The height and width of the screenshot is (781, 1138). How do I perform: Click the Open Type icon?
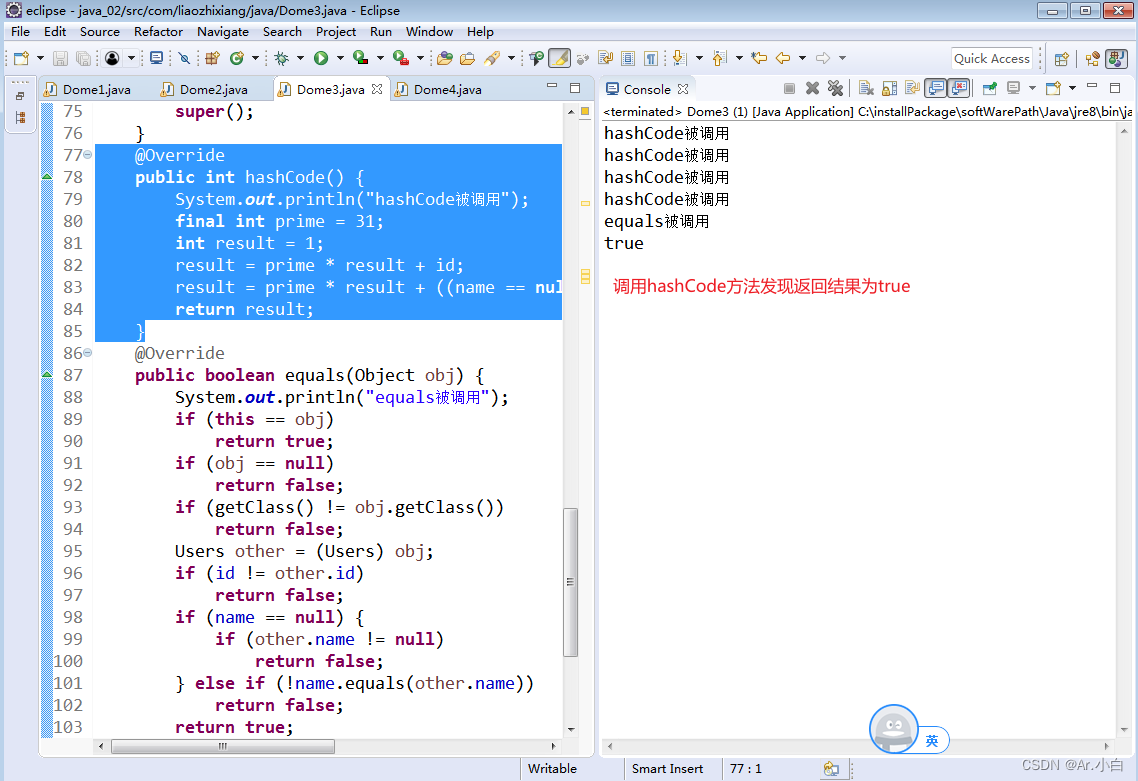[445, 58]
